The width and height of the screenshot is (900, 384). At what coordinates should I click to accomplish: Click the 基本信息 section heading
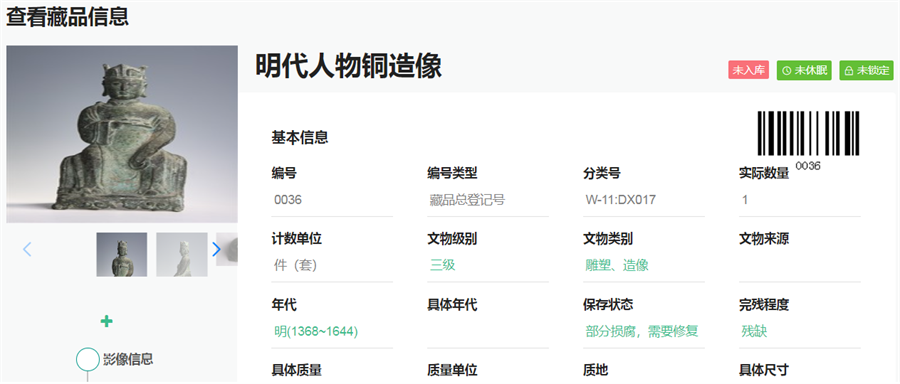click(300, 138)
